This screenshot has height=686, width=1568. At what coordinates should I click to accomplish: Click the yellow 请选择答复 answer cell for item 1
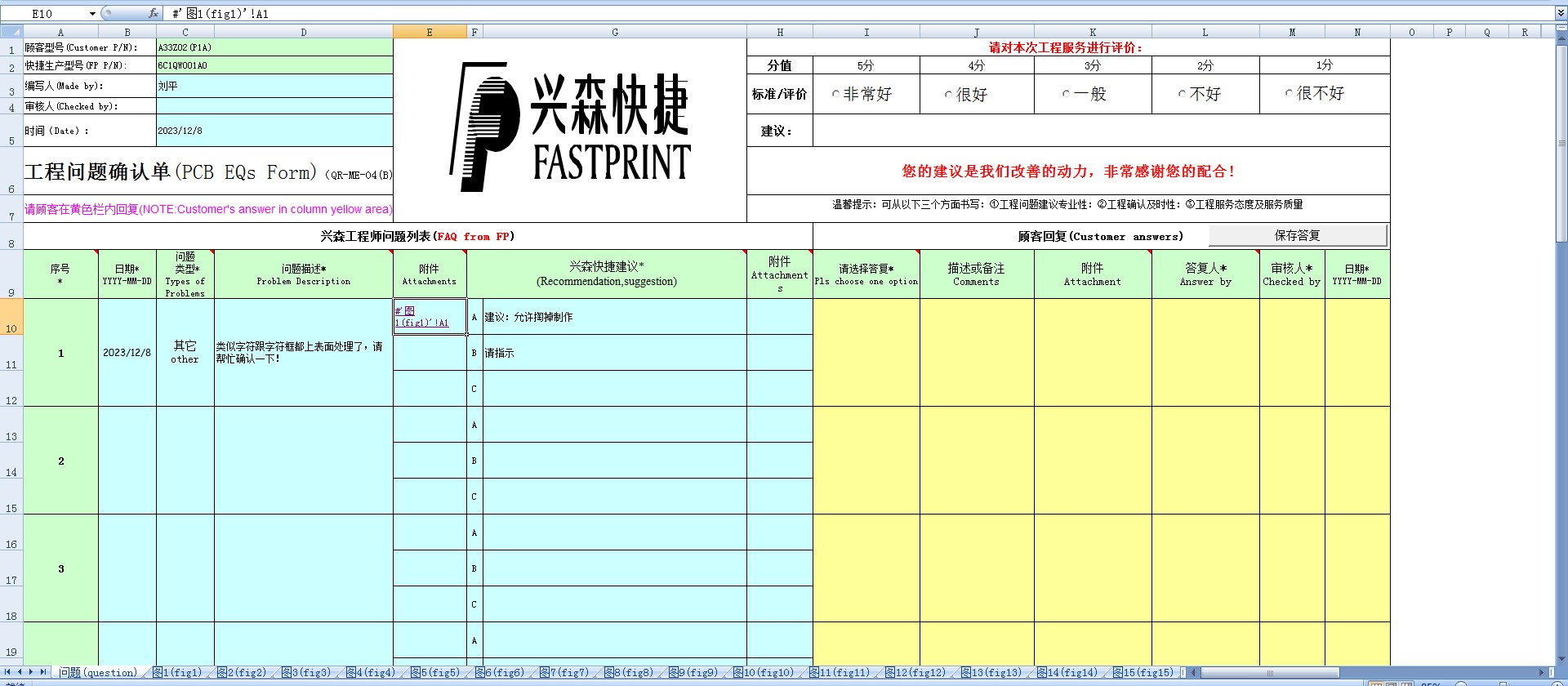(866, 353)
